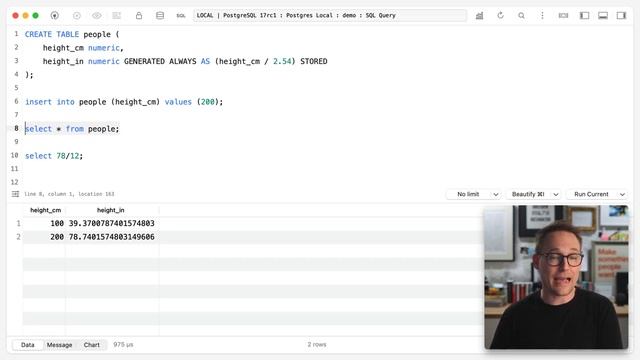
Task: Click the grayed commit circle icon
Action: coord(76,16)
